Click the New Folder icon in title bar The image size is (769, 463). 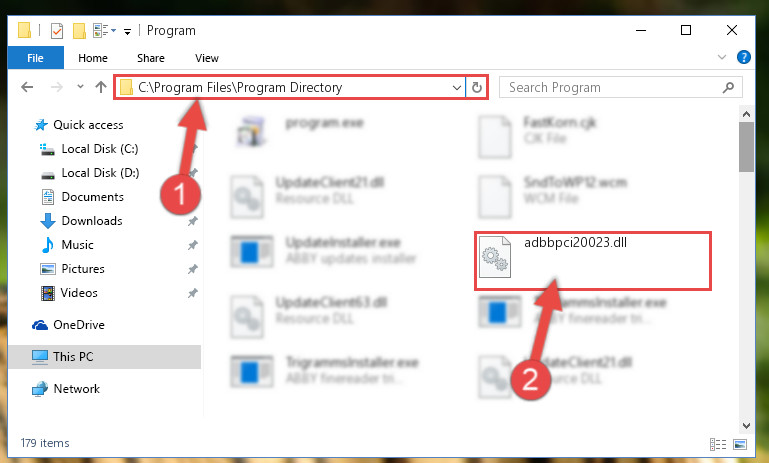[x=79, y=31]
